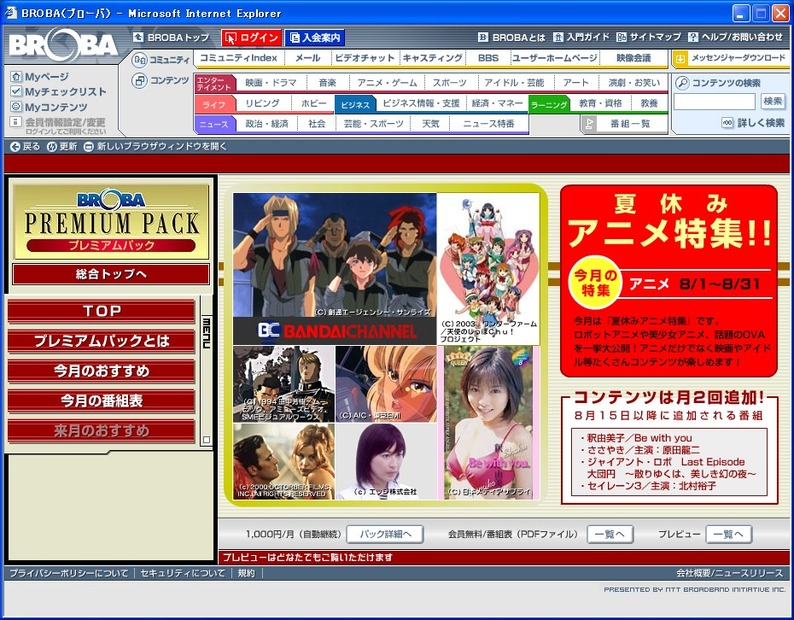This screenshot has width=794, height=620.
Task: Open Myページ
Action: 40,76
